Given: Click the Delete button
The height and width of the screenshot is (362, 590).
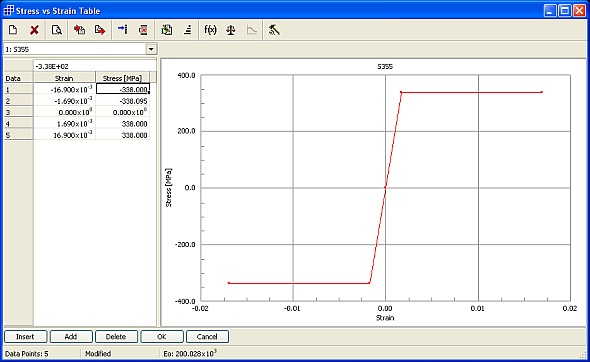Looking at the screenshot, I should [116, 336].
